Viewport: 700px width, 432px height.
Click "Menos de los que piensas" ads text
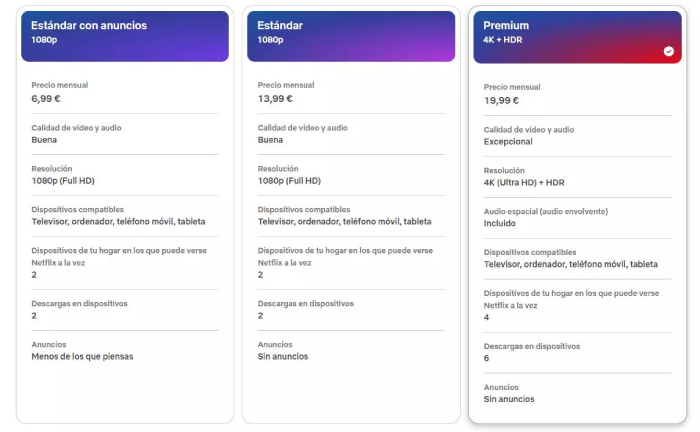click(x=82, y=356)
